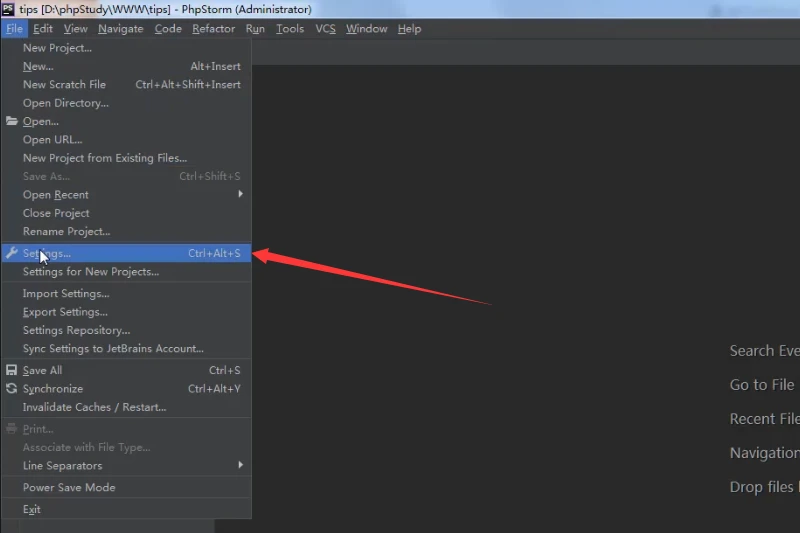Image resolution: width=800 pixels, height=533 pixels.
Task: Click the PhpStorm logo in title bar
Action: [x=8, y=9]
